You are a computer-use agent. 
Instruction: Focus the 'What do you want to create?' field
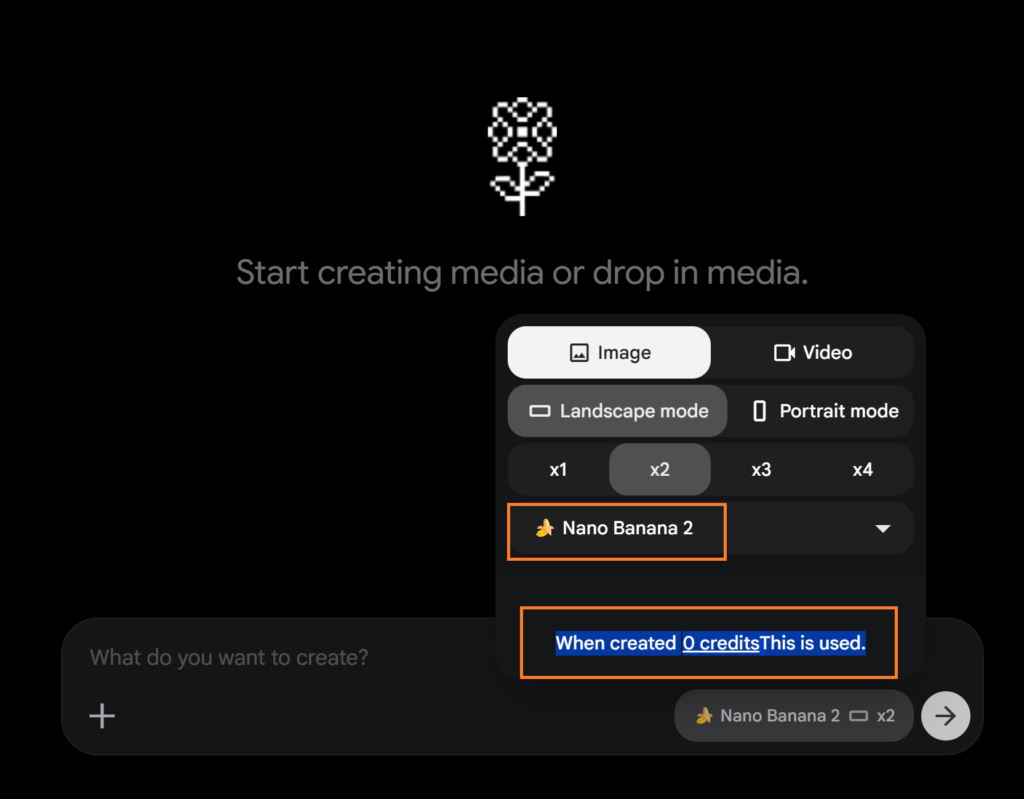pos(229,657)
